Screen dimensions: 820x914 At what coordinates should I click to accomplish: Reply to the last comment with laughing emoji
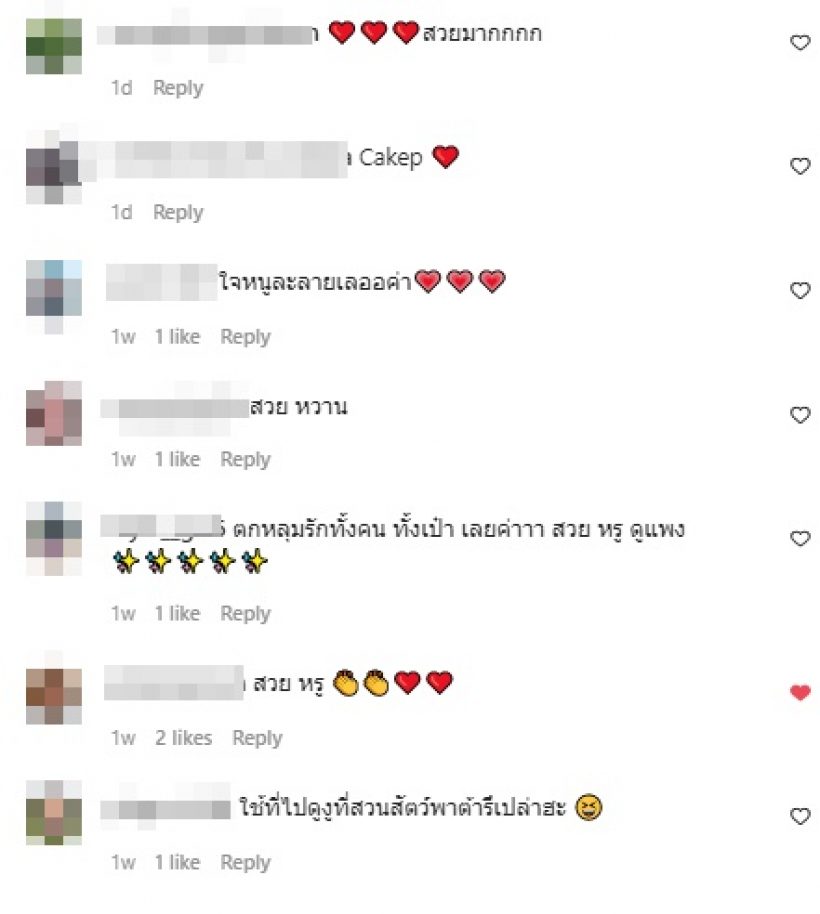(245, 863)
